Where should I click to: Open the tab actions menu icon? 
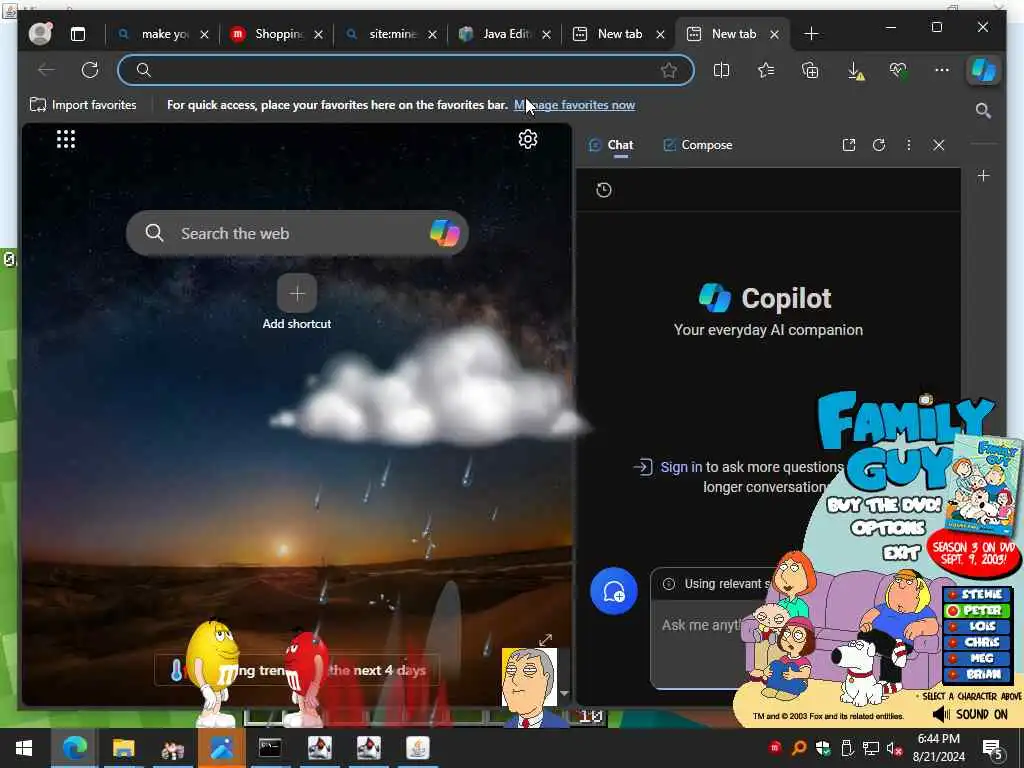[x=78, y=34]
